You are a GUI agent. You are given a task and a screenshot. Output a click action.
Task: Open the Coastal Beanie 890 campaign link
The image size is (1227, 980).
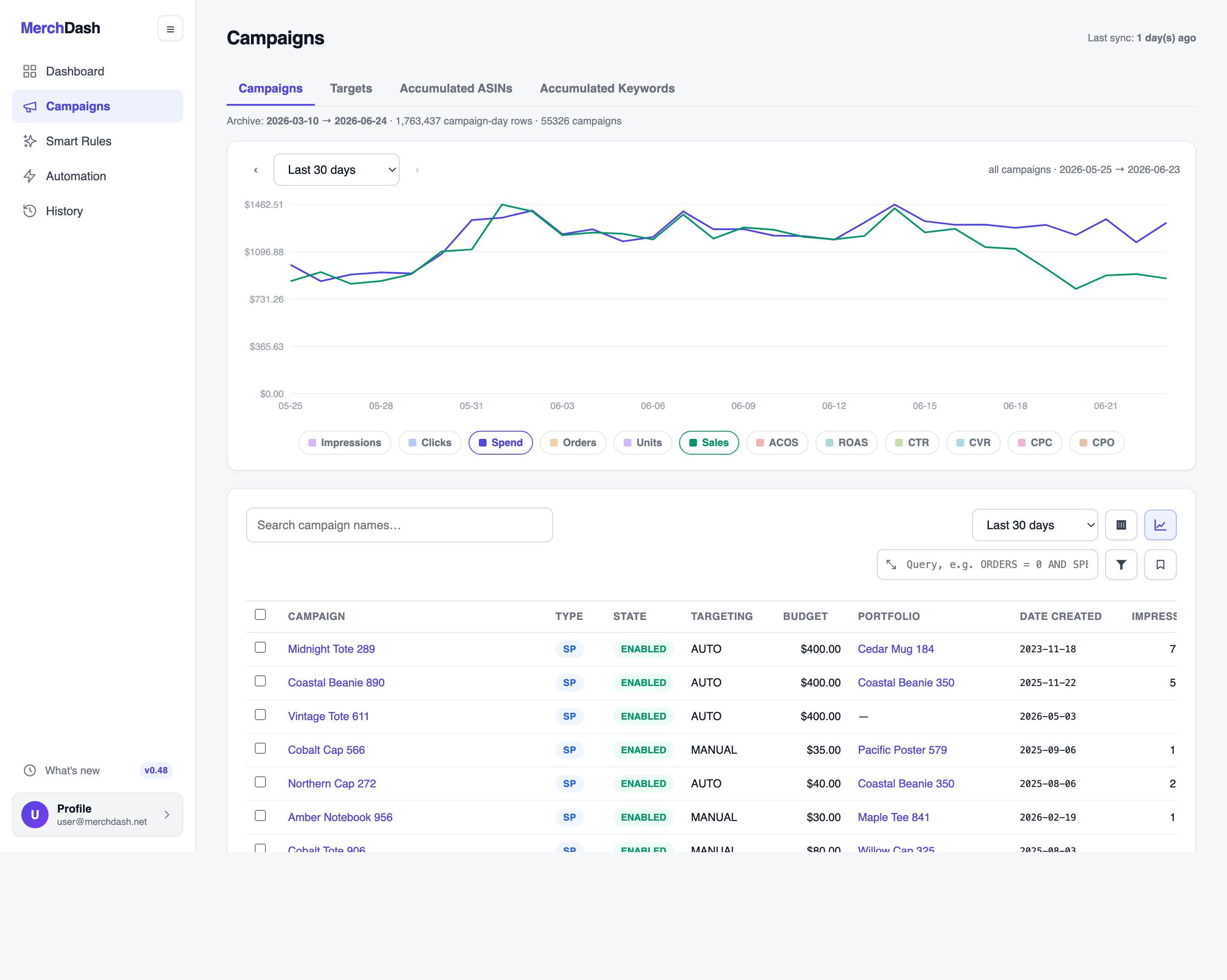tap(336, 682)
